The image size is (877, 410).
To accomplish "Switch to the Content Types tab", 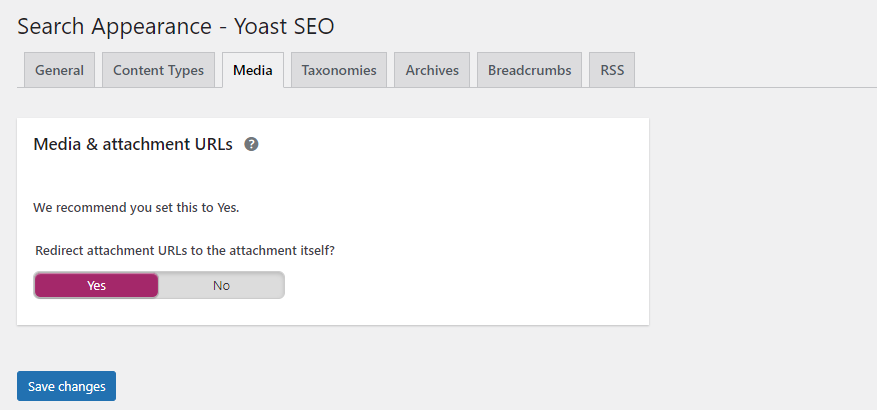I will pos(158,70).
